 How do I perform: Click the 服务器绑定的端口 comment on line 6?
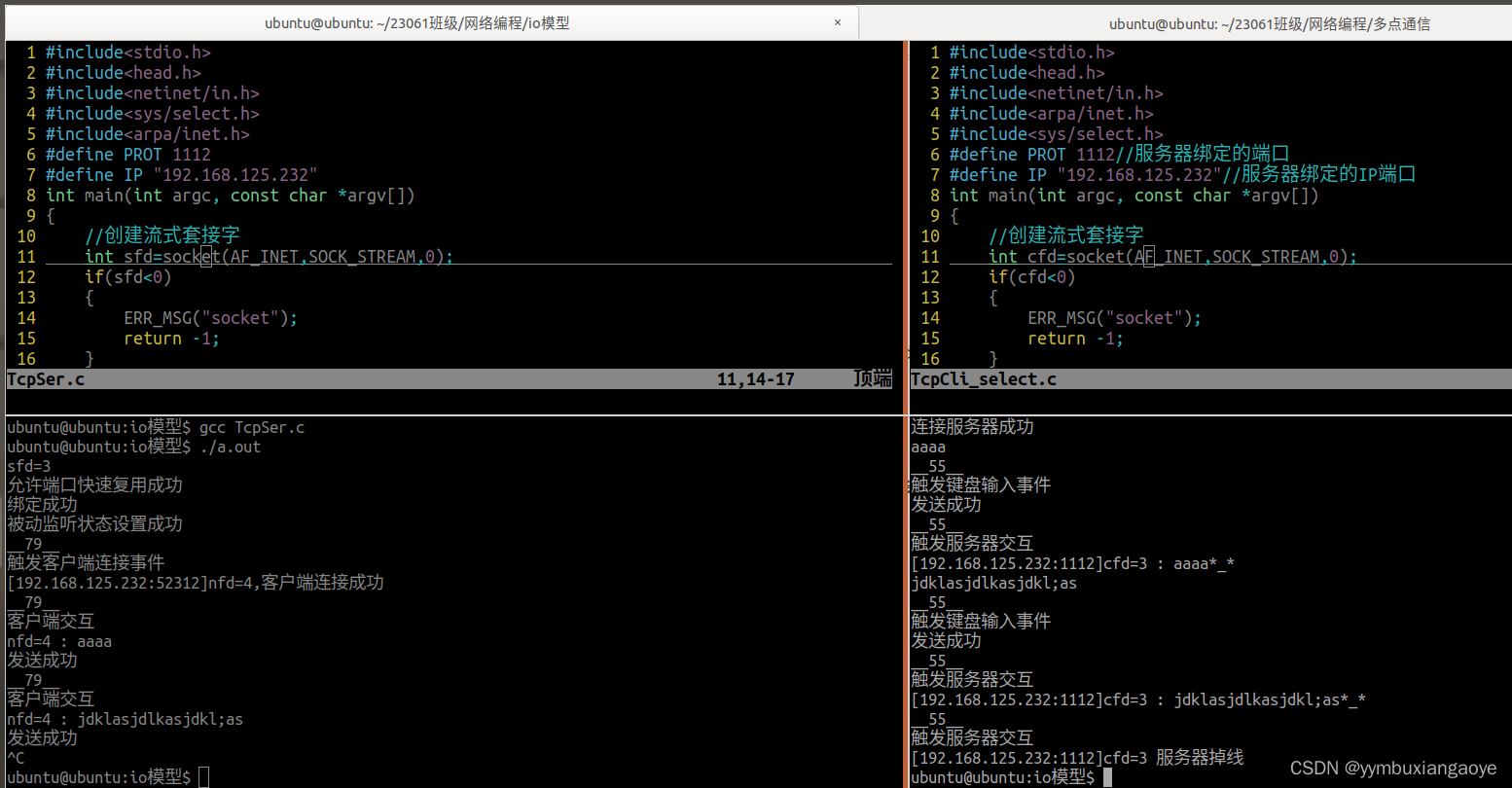[1202, 155]
